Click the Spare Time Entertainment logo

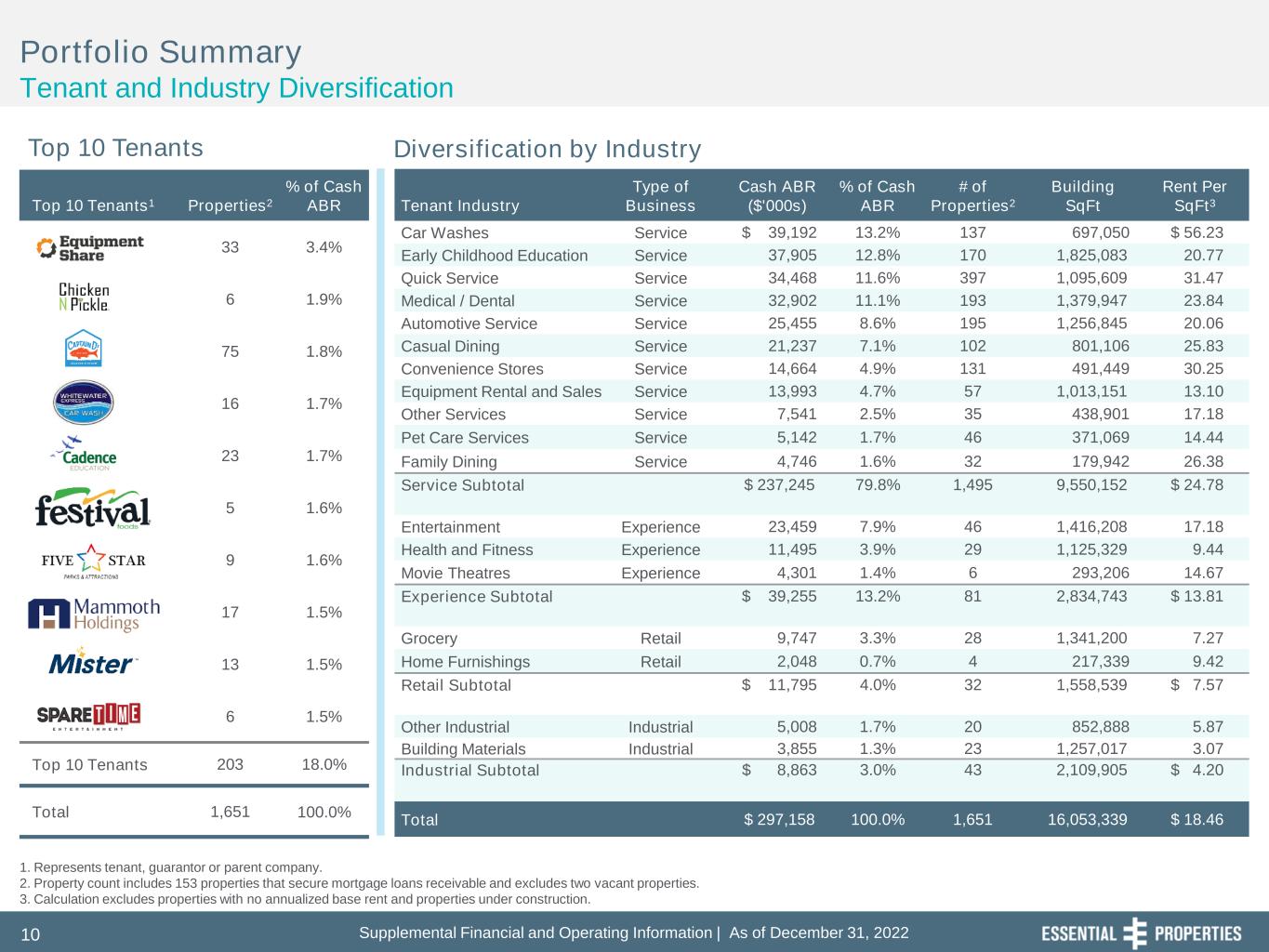pyautogui.click(x=88, y=716)
